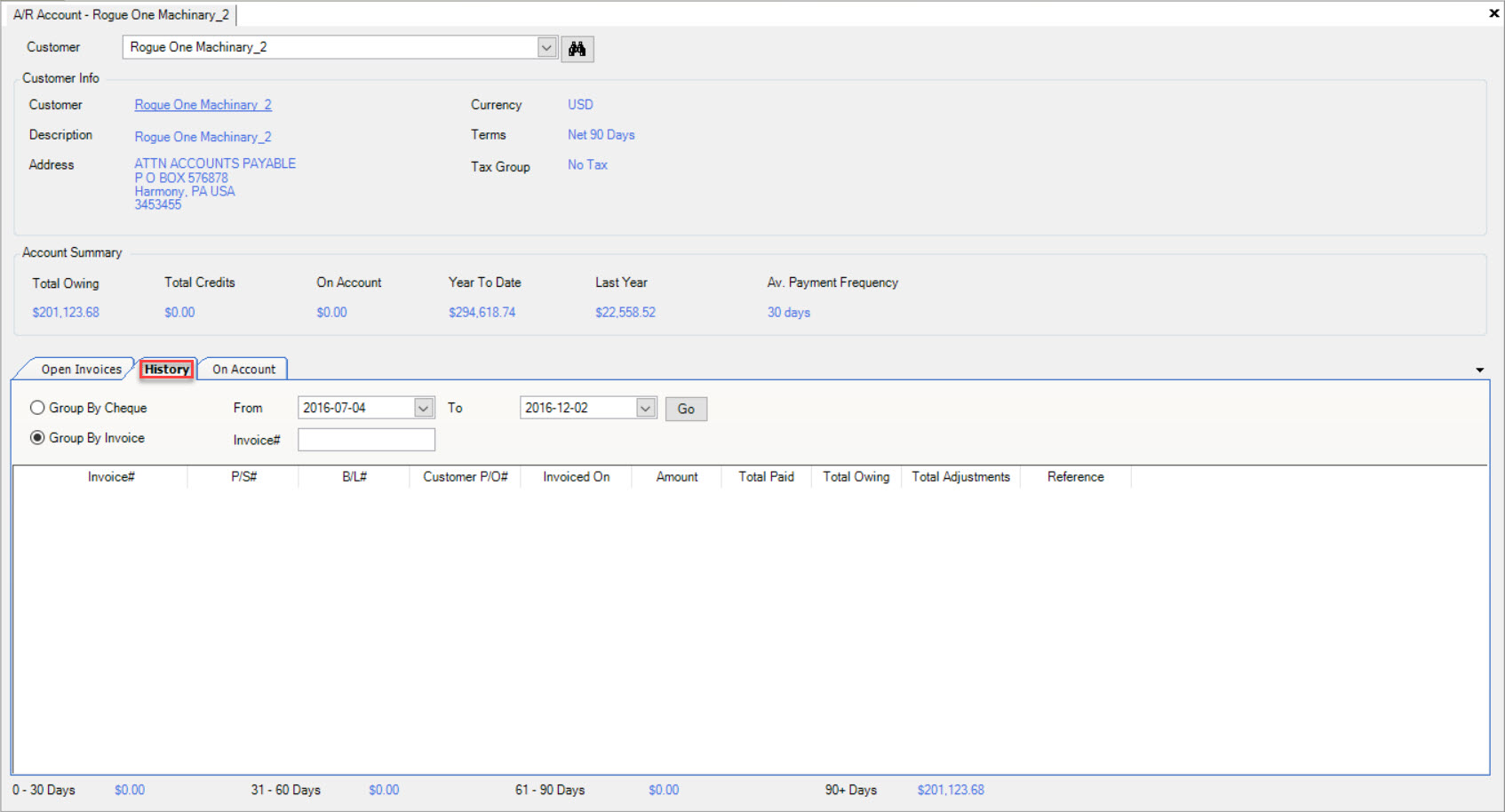
Task: Click the No Tax tax group value
Action: [x=587, y=165]
